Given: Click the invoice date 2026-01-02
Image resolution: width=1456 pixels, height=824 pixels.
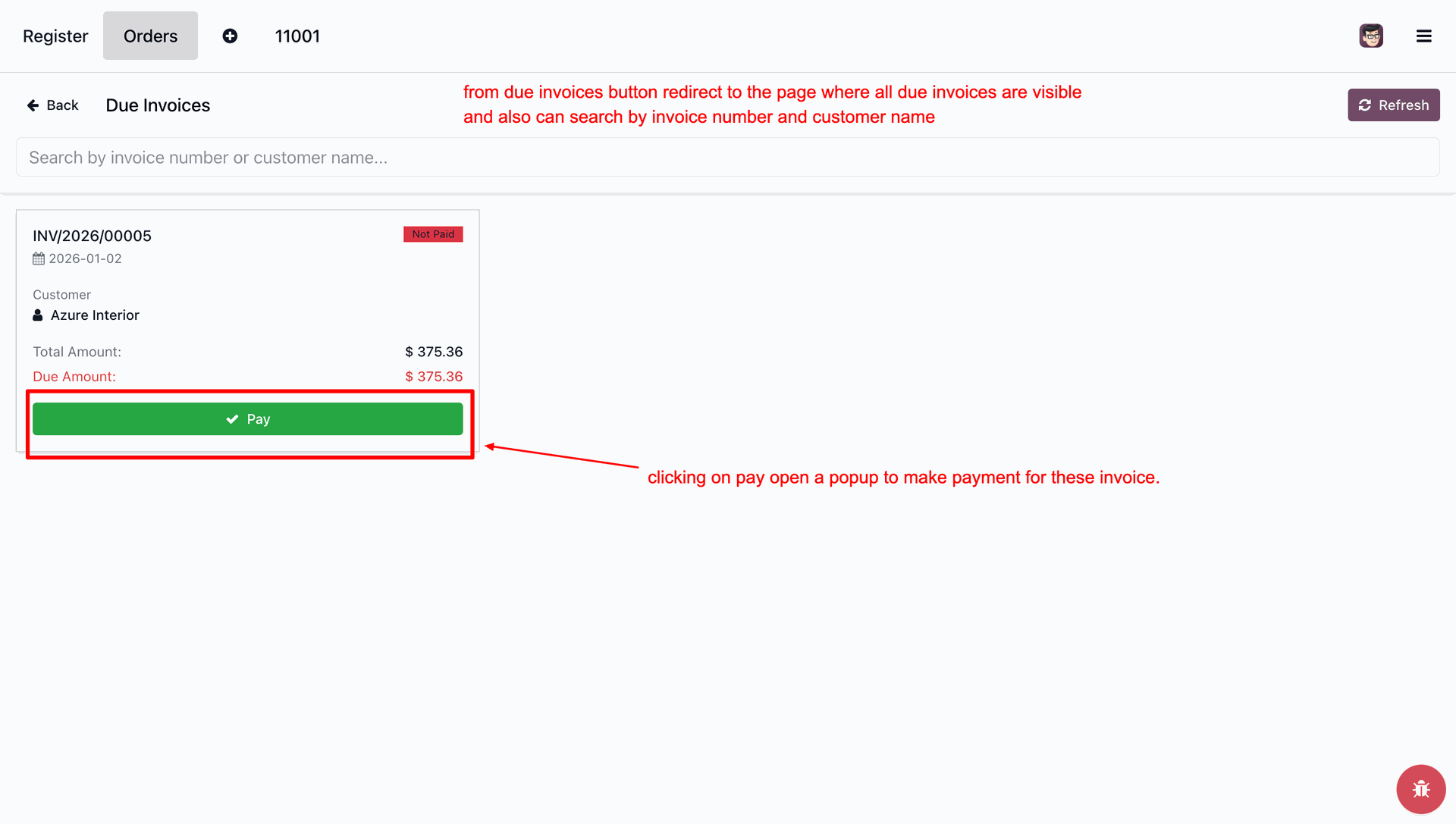Looking at the screenshot, I should tap(85, 258).
